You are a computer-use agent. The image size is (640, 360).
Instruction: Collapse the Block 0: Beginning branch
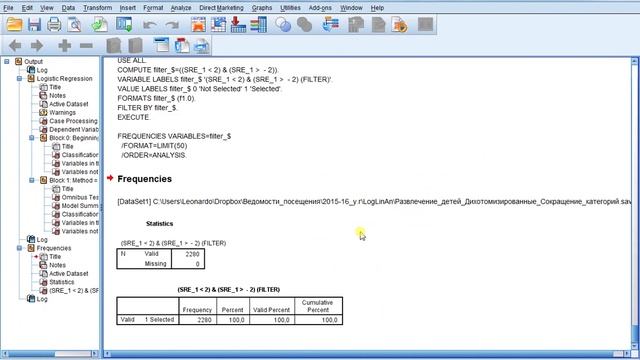[x=32, y=138]
